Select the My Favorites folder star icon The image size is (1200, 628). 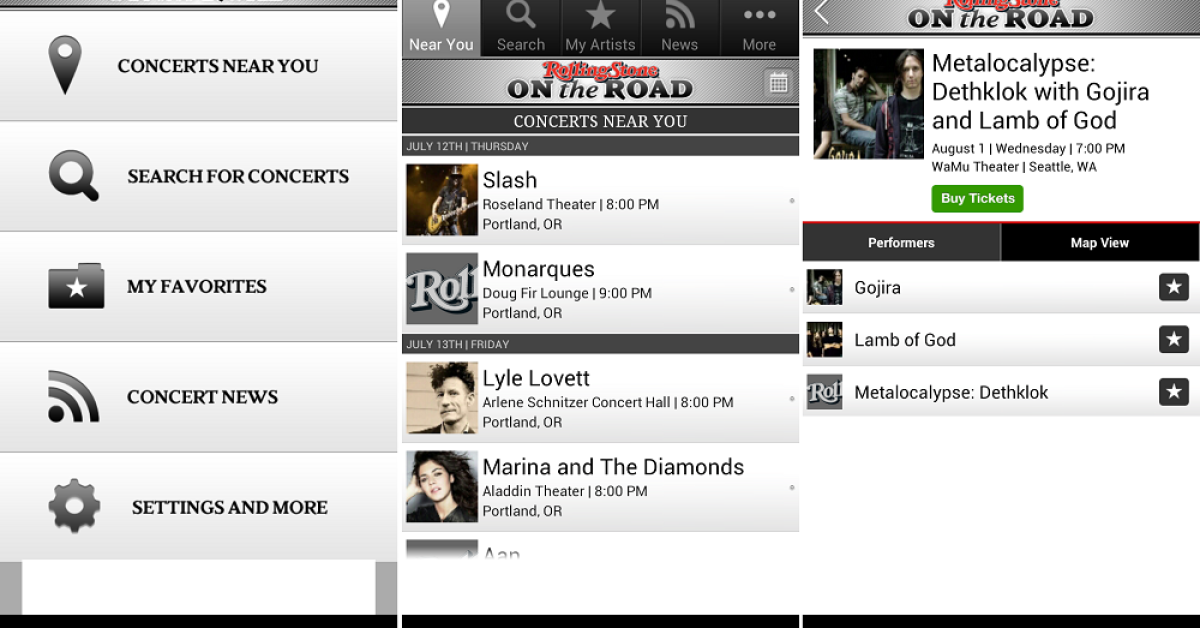pyautogui.click(x=76, y=286)
